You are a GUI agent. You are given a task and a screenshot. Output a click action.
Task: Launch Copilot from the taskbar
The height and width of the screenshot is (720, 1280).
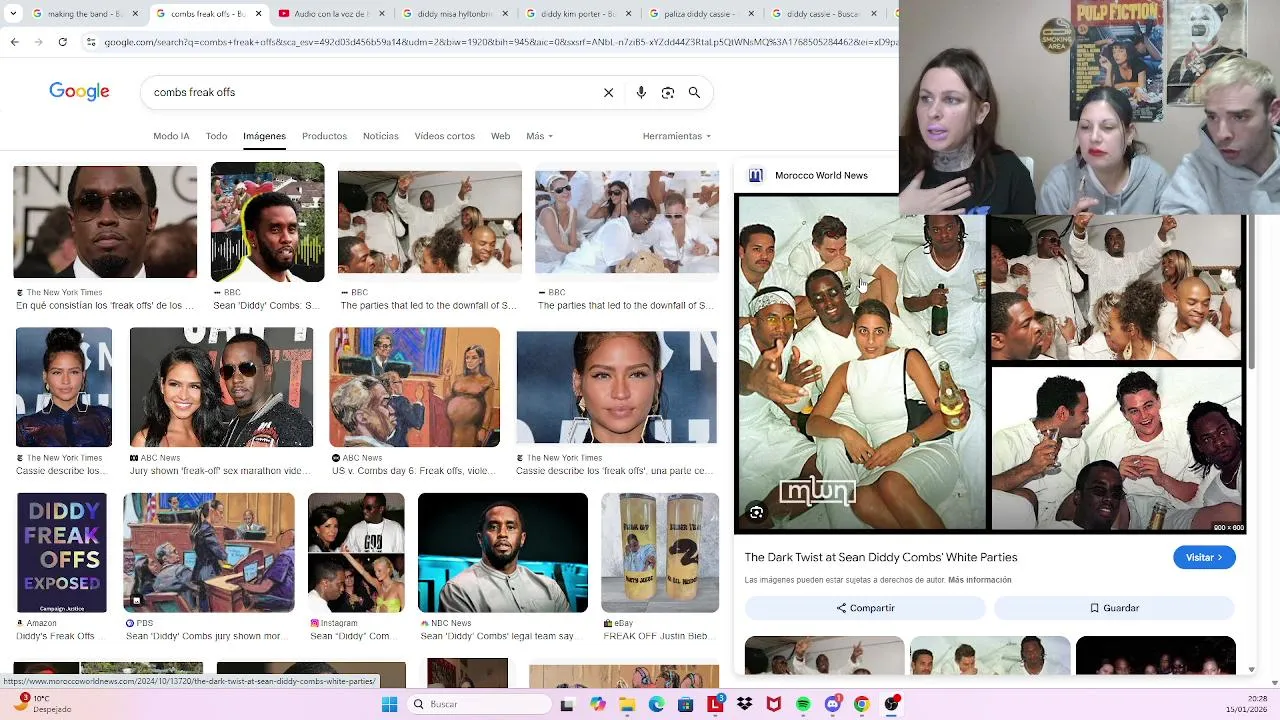[597, 704]
